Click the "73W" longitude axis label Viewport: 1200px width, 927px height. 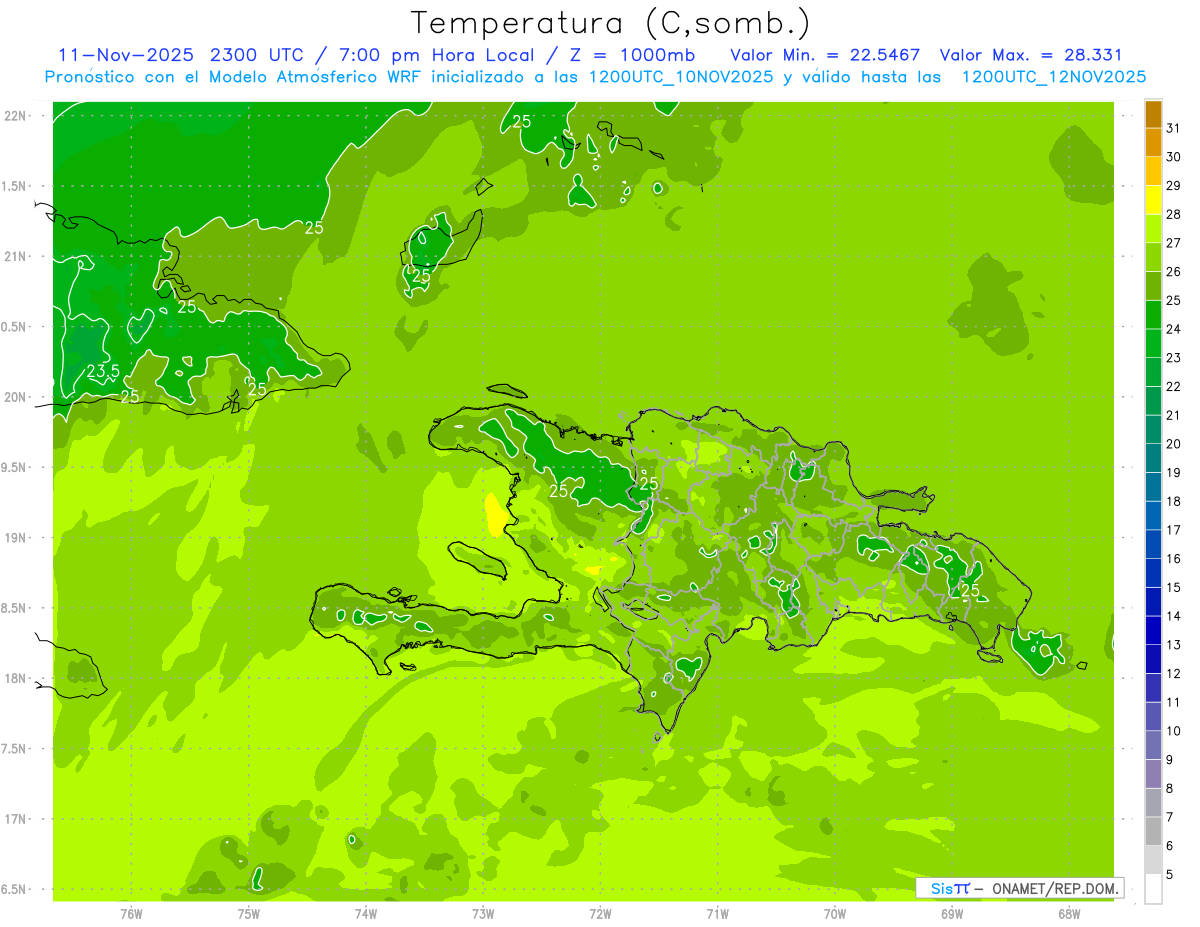[x=483, y=913]
